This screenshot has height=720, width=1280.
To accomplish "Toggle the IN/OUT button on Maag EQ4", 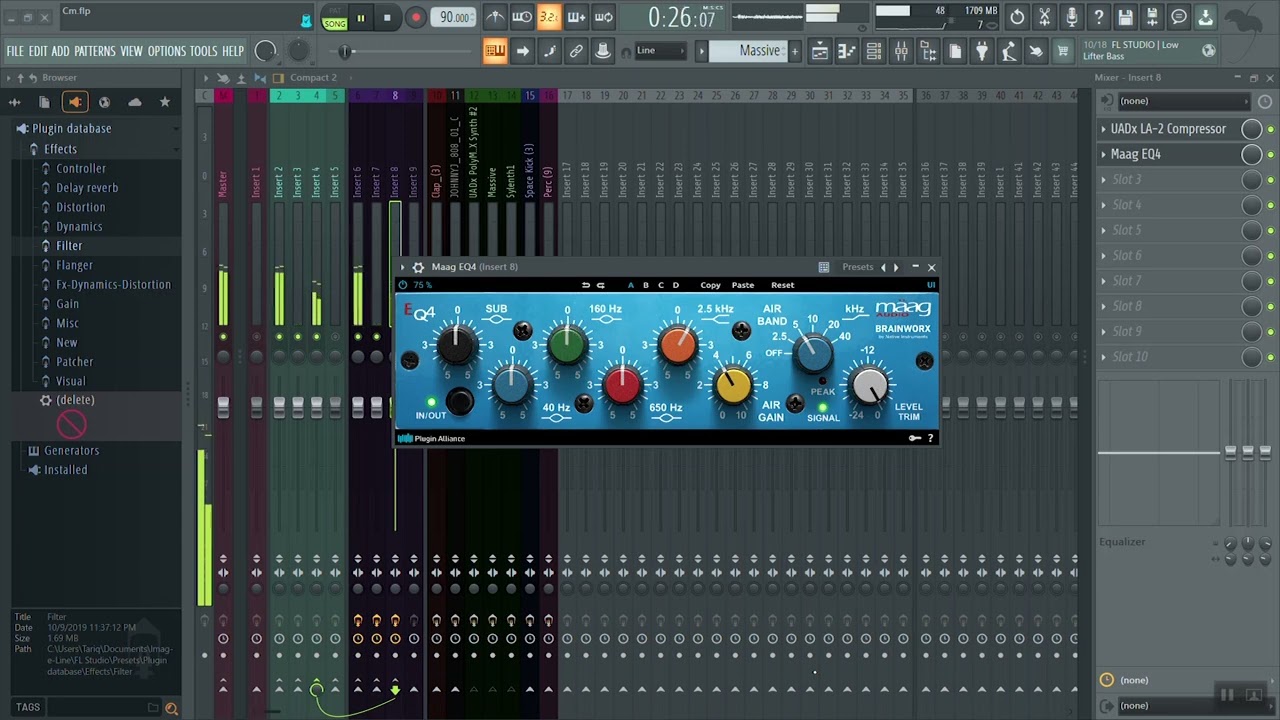I will click(459, 401).
